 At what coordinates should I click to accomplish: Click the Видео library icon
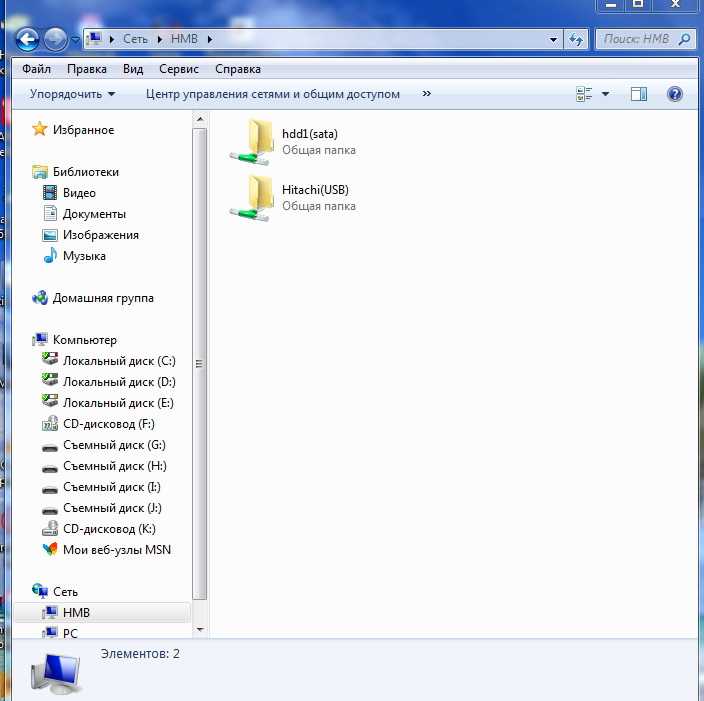[x=50, y=193]
